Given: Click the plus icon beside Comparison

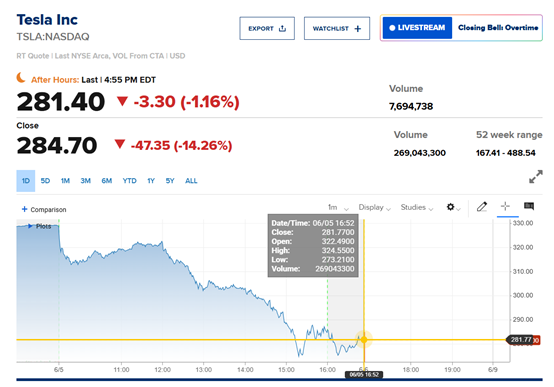Looking at the screenshot, I should coord(24,209).
